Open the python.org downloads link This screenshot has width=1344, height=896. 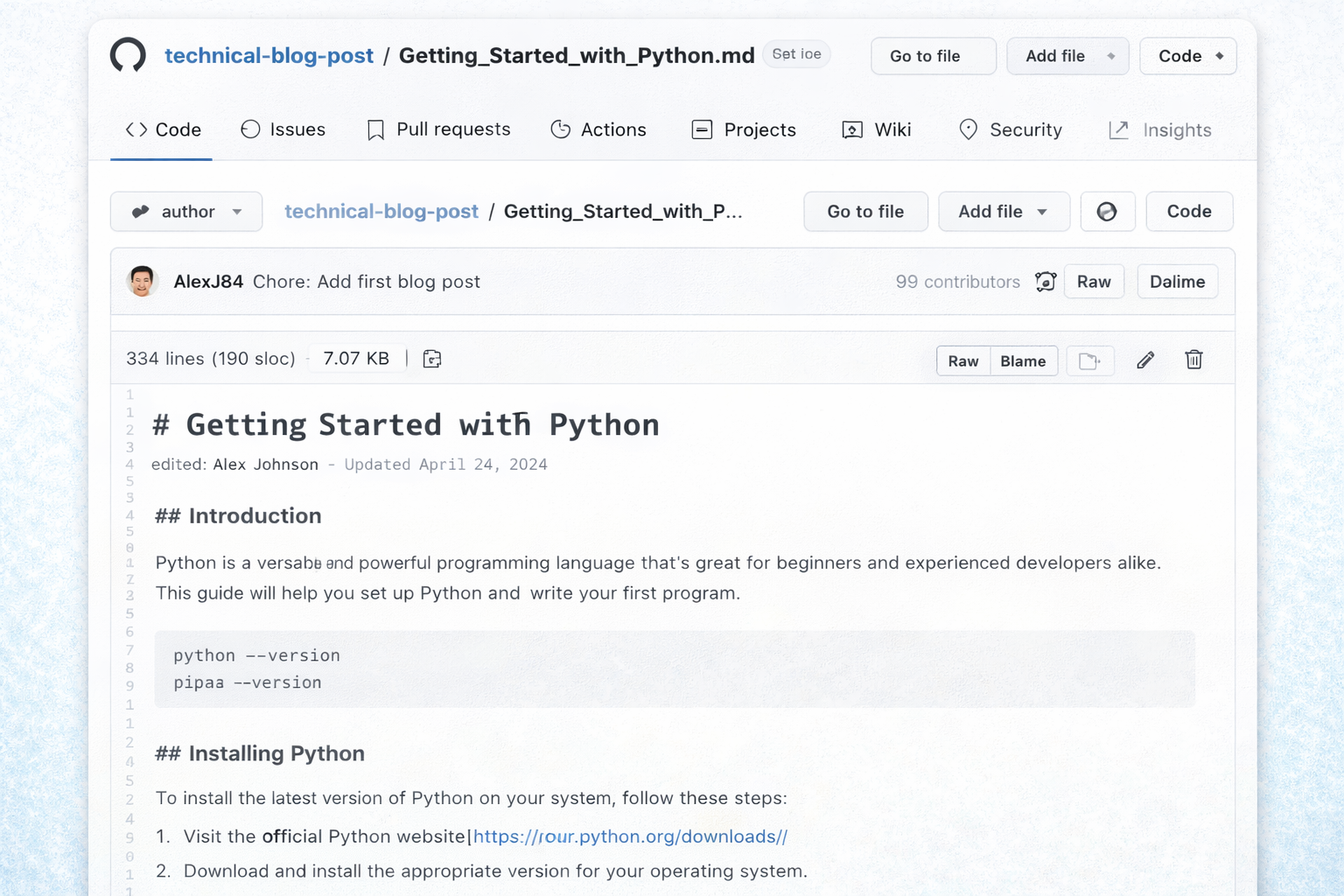[628, 836]
